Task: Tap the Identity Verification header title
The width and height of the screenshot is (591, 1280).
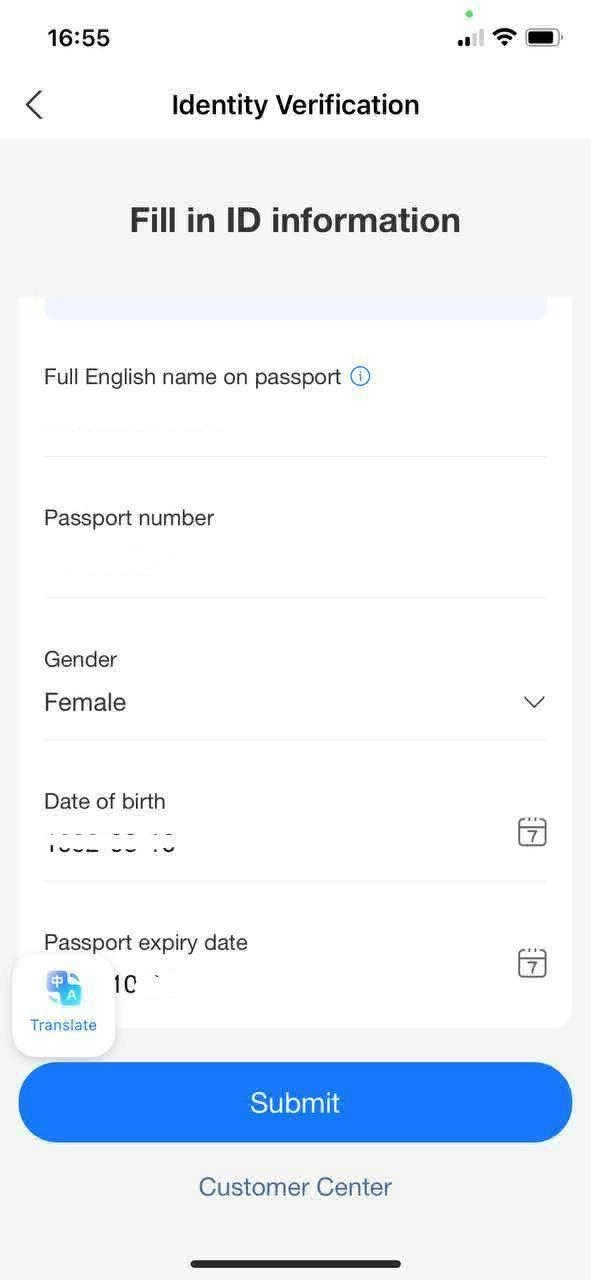Action: click(295, 105)
